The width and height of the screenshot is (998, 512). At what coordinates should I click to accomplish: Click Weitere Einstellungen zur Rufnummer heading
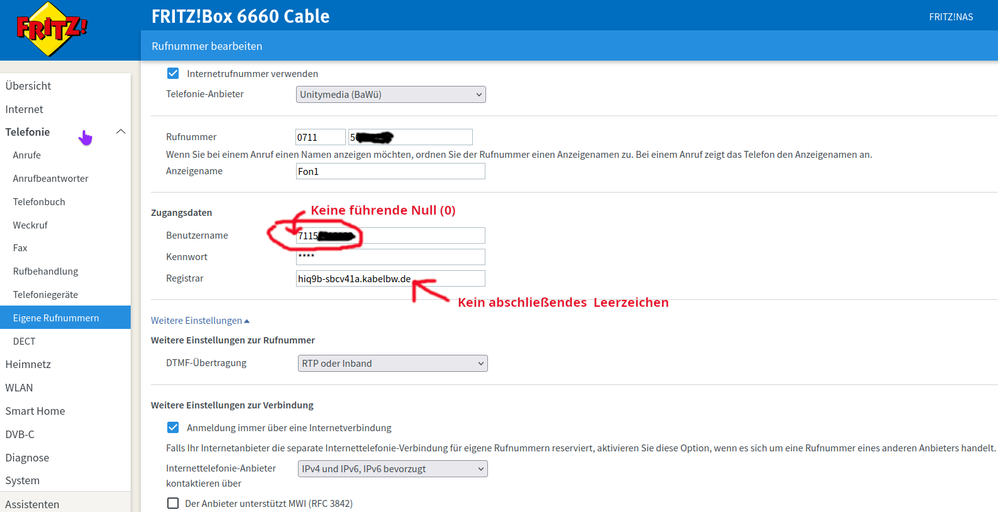(233, 340)
